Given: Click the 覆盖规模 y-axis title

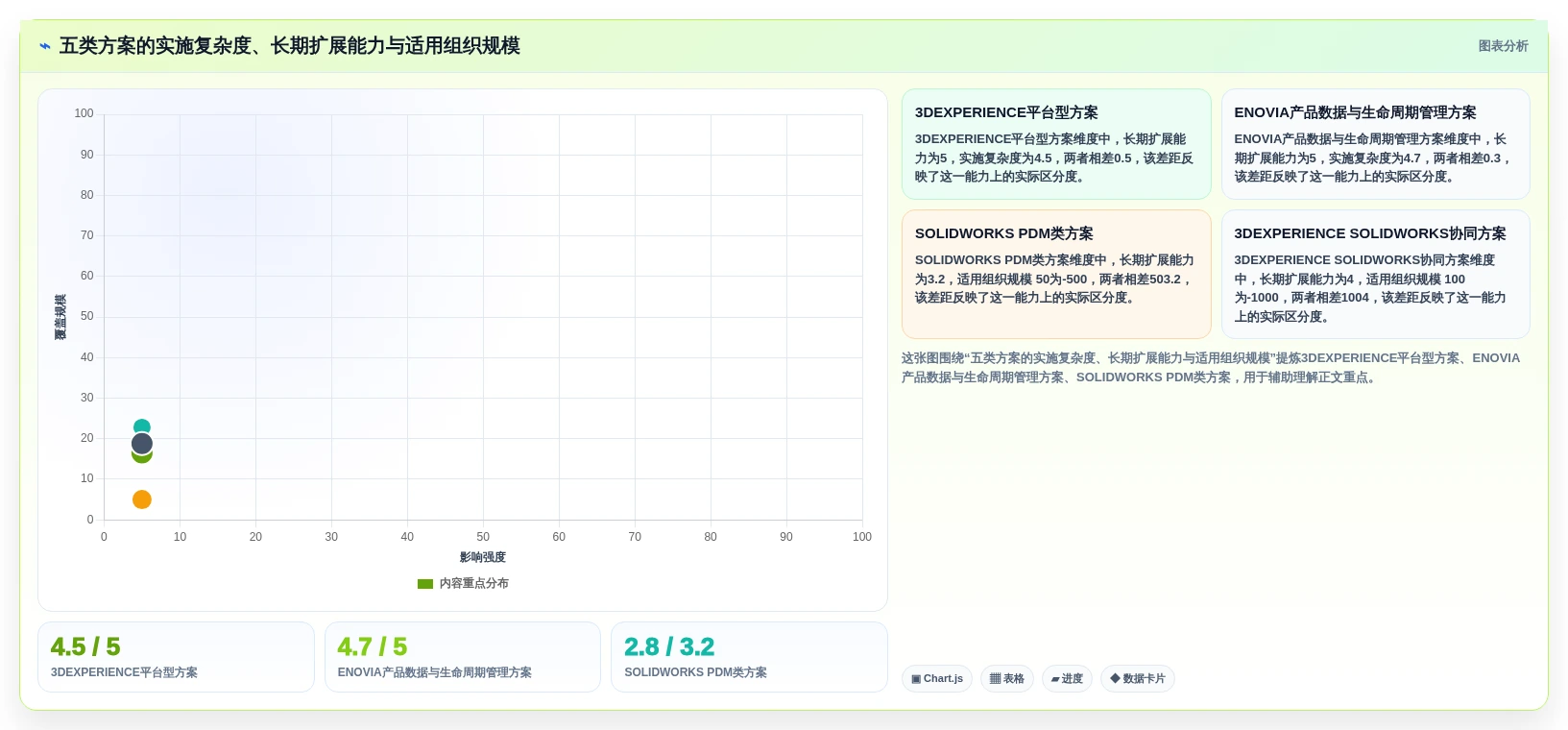Looking at the screenshot, I should pos(60,317).
